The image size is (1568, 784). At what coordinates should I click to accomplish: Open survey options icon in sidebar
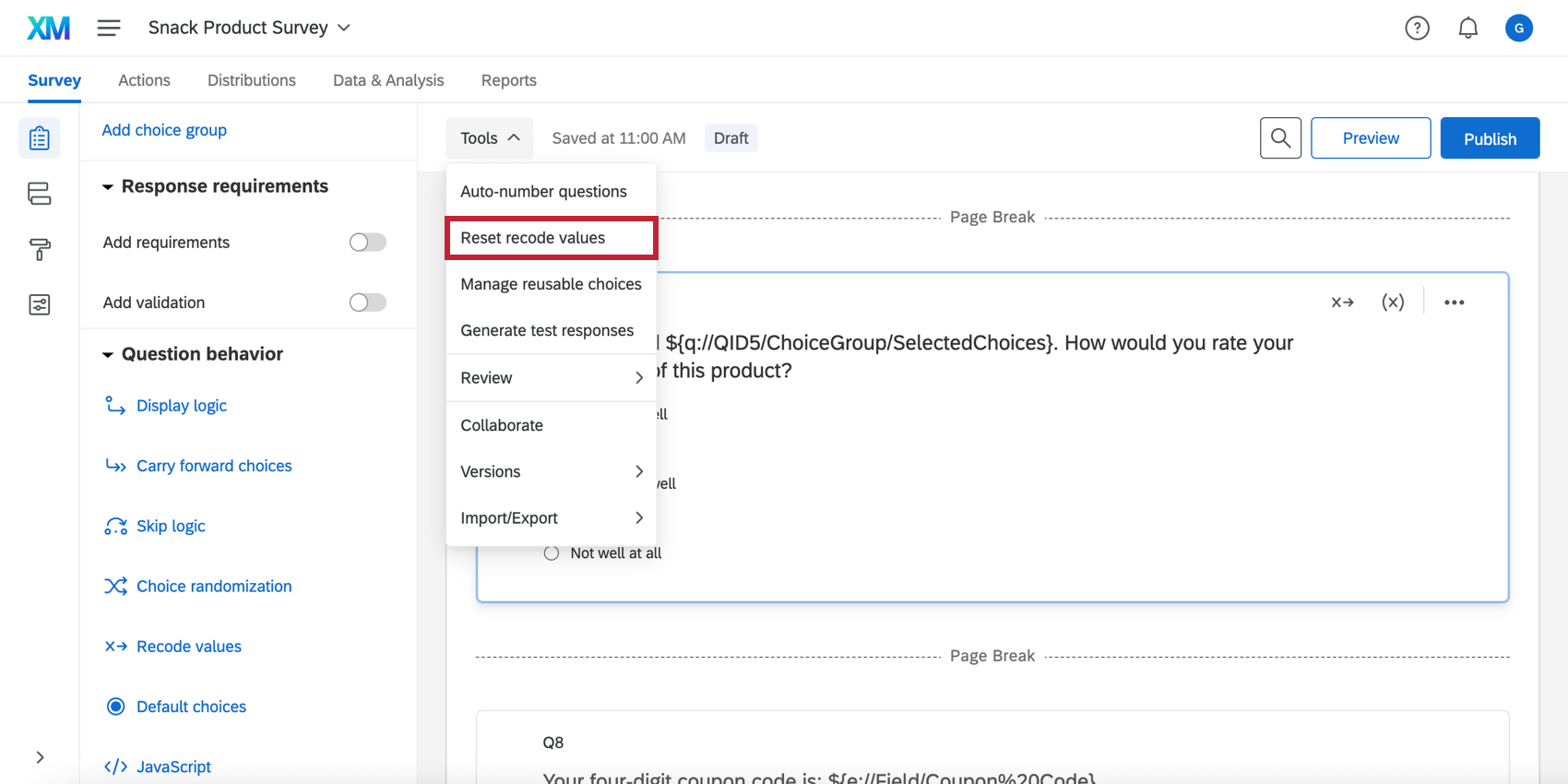(x=40, y=304)
